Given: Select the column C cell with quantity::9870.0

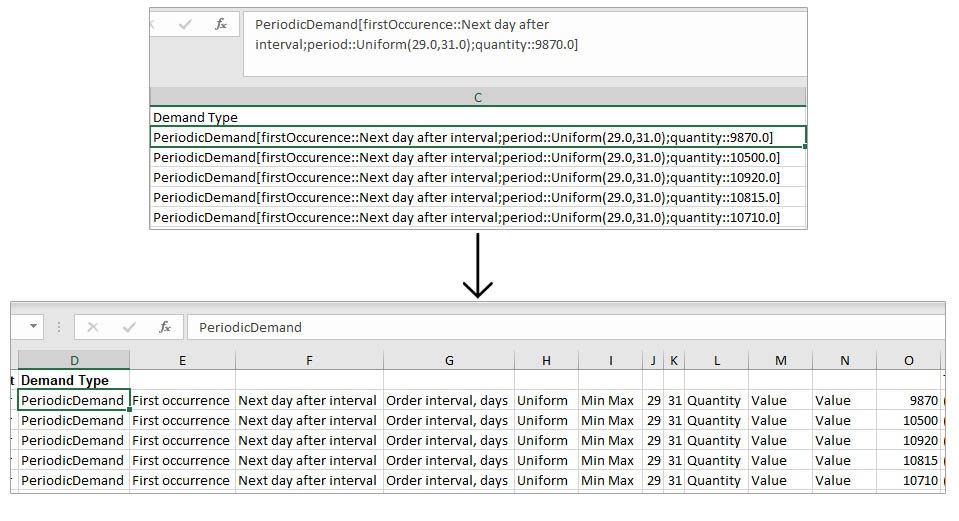Looking at the screenshot, I should 478,137.
